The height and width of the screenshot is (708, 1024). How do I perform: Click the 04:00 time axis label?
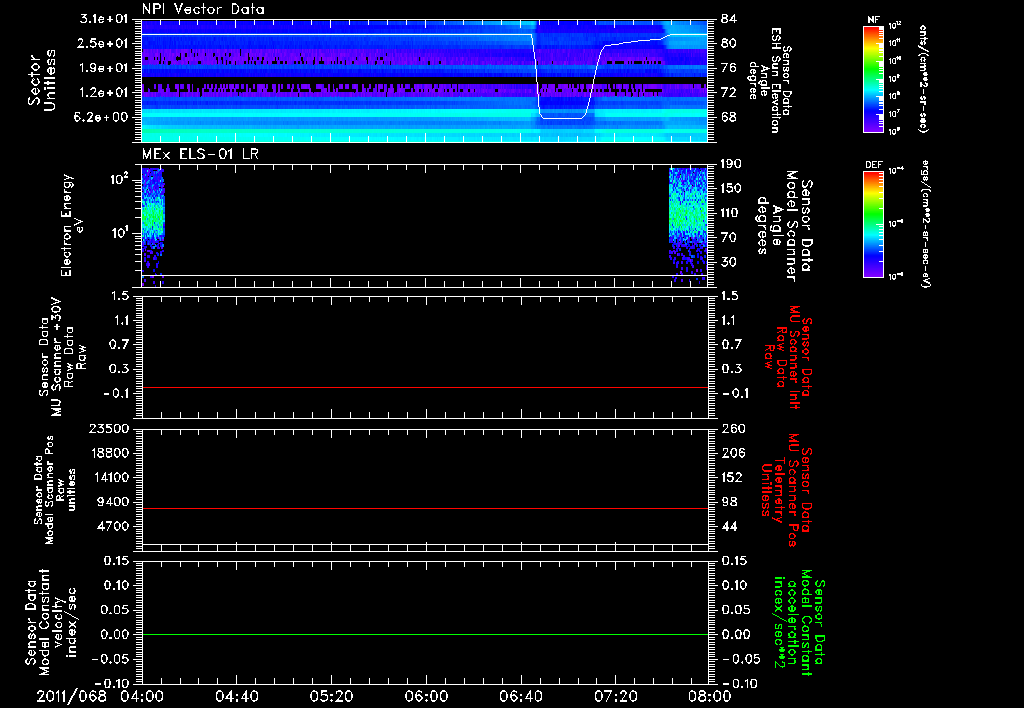[142, 696]
